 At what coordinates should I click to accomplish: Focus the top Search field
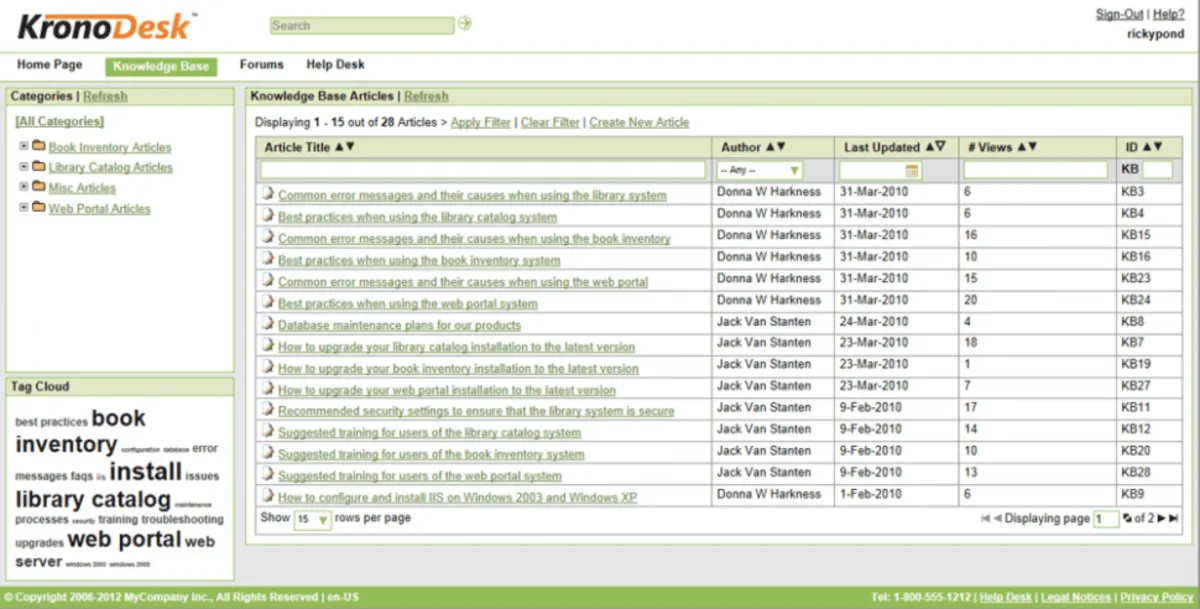pos(362,25)
